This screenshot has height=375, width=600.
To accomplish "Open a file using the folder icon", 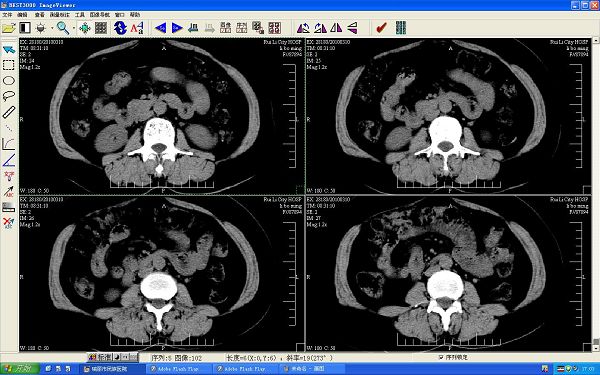I will point(8,28).
